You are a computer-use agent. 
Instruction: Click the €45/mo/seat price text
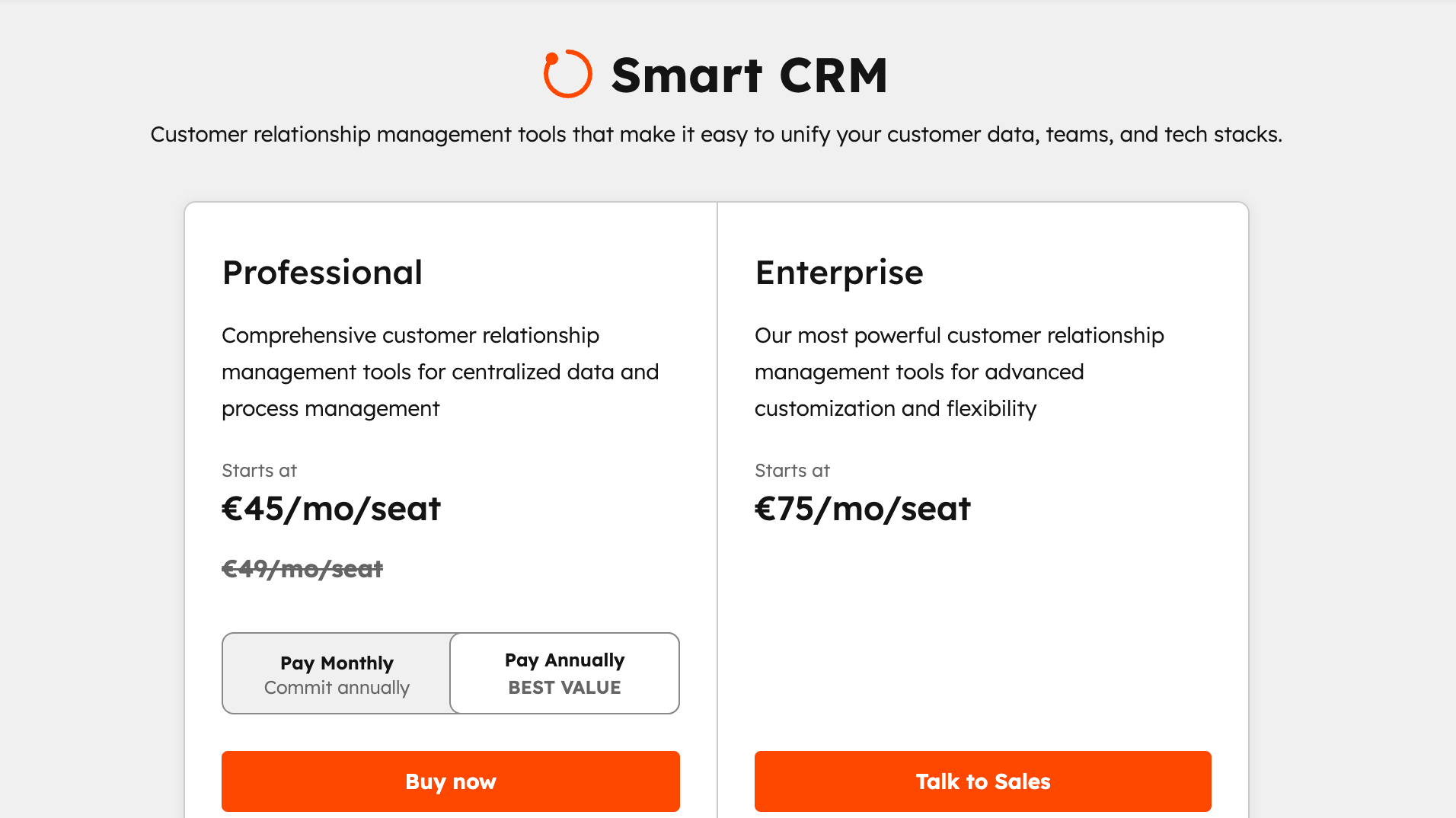pos(330,509)
